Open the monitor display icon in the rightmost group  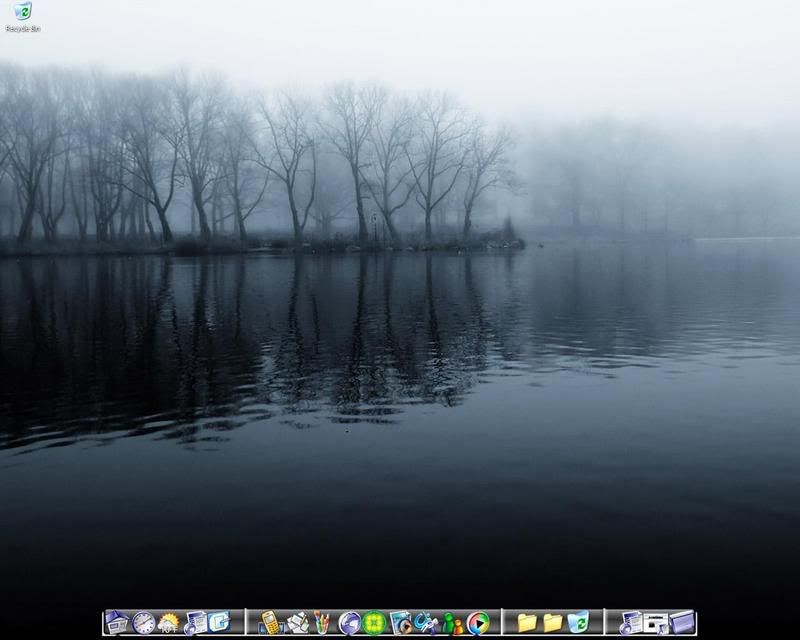[x=656, y=621]
